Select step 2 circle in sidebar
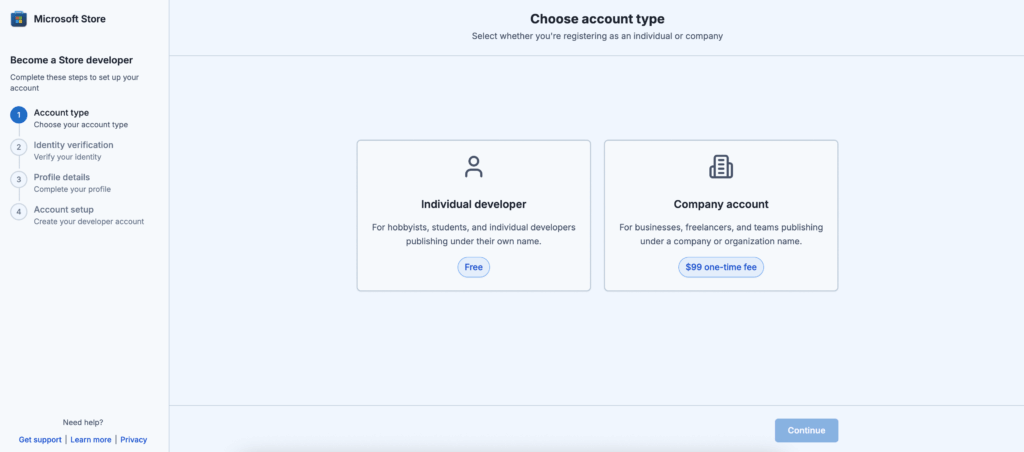This screenshot has width=1024, height=452. 19,147
